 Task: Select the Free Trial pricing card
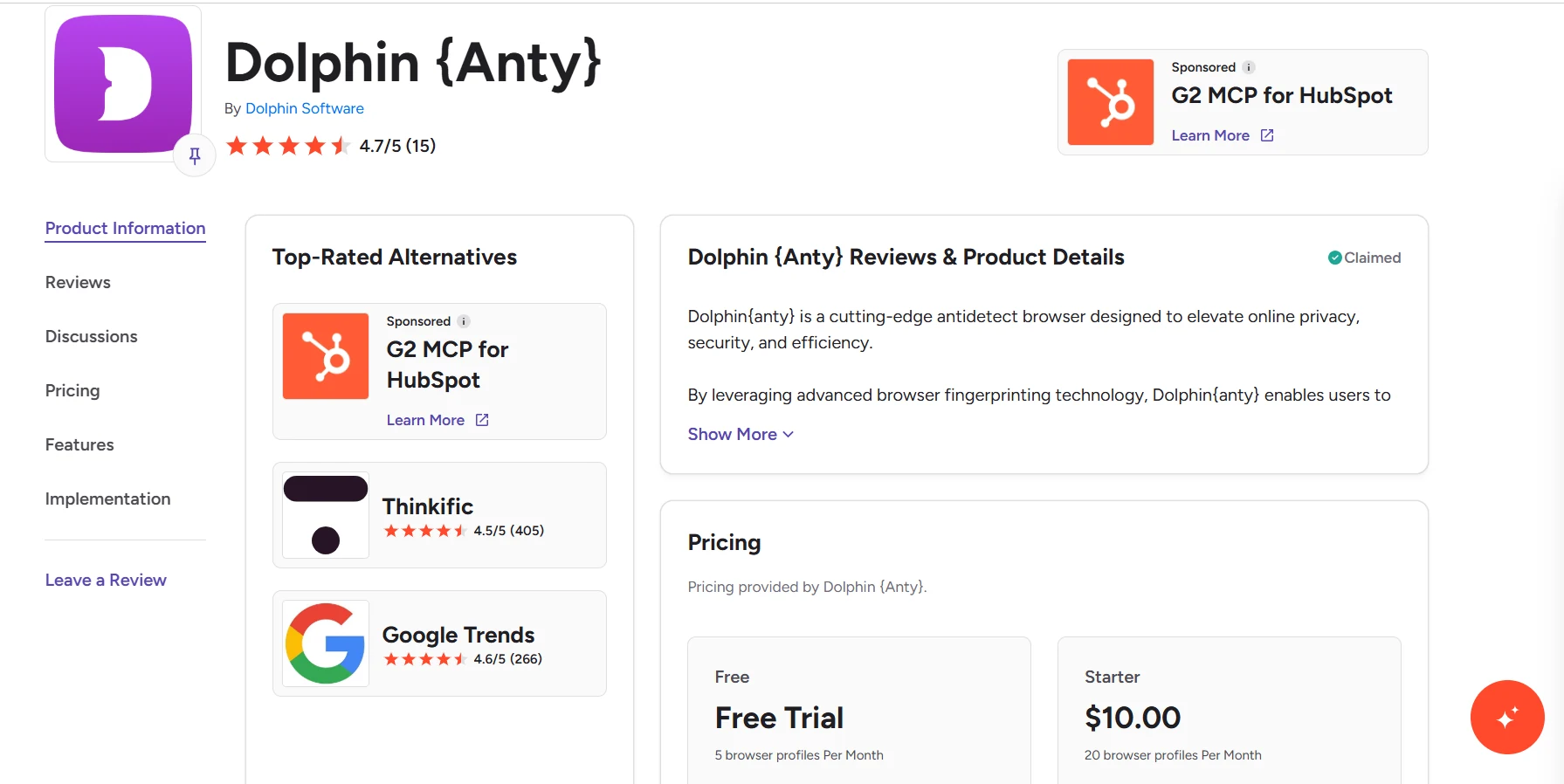(x=859, y=711)
